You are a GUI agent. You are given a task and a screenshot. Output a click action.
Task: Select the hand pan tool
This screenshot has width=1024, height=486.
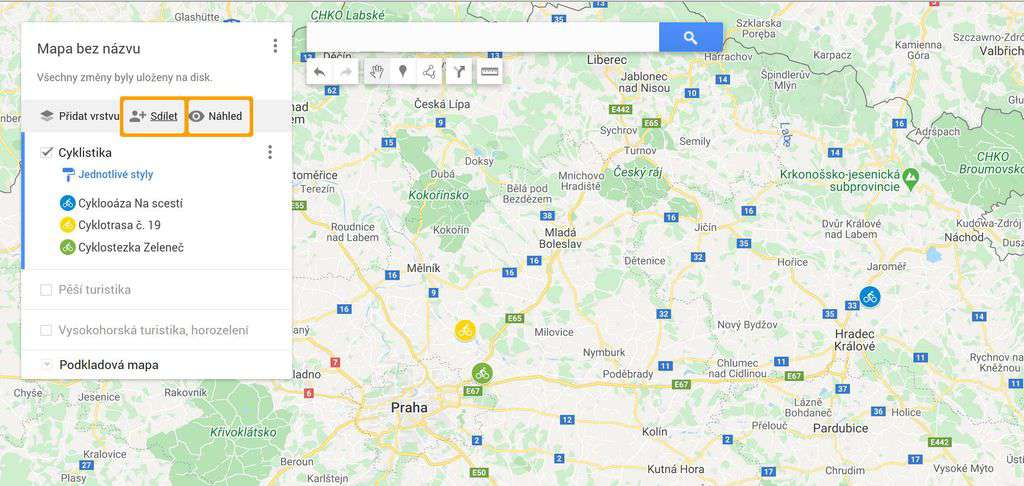tap(377, 72)
